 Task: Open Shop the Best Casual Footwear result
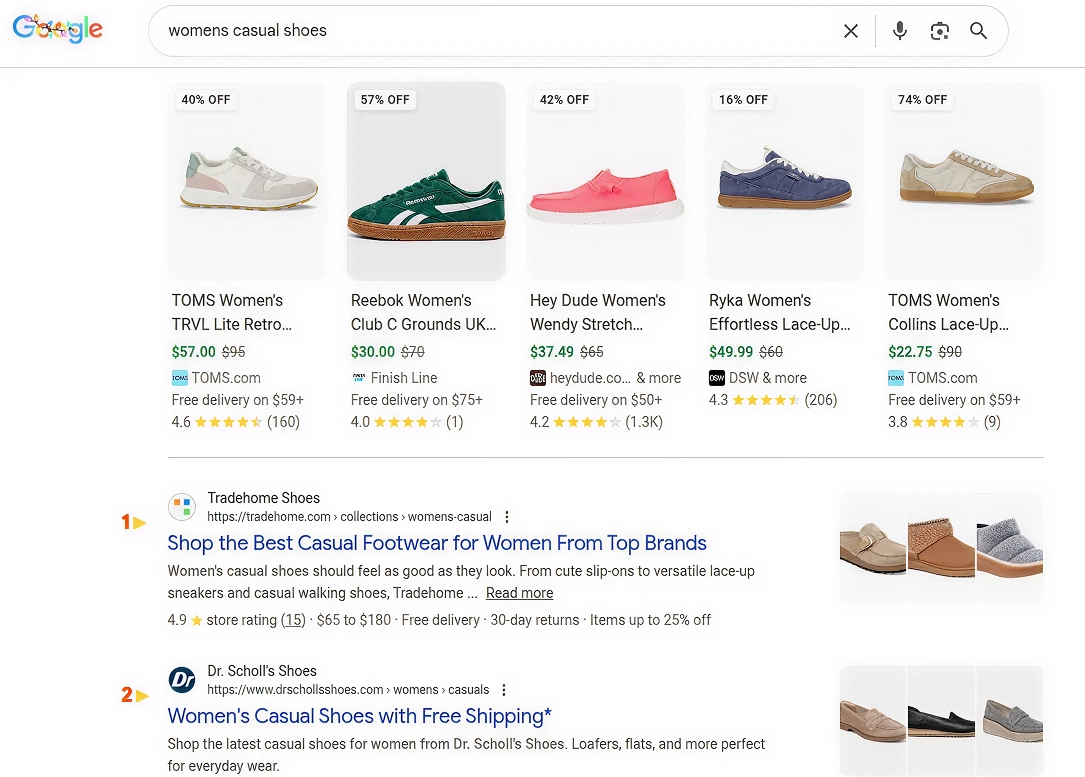(437, 543)
